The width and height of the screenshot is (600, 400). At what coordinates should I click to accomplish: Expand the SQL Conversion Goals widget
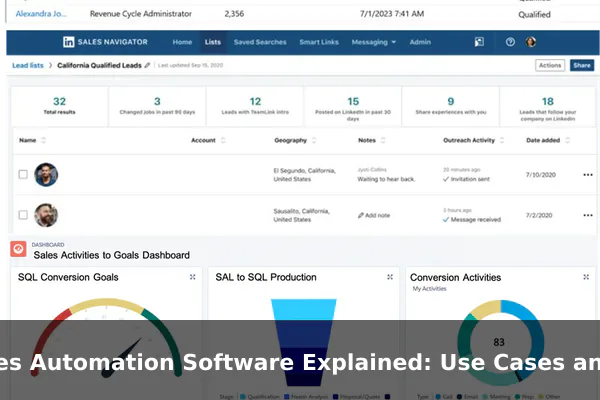point(192,277)
